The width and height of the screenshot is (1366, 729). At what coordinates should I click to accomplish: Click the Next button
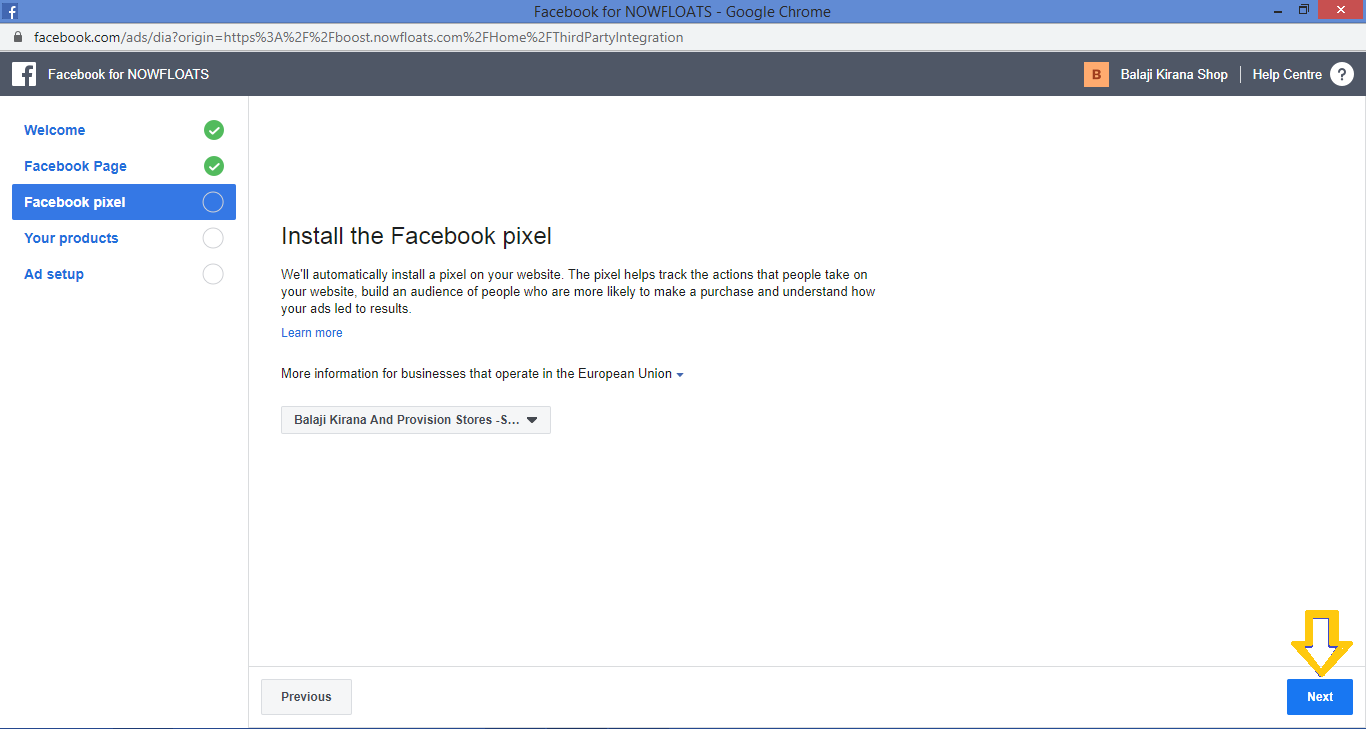pyautogui.click(x=1320, y=697)
